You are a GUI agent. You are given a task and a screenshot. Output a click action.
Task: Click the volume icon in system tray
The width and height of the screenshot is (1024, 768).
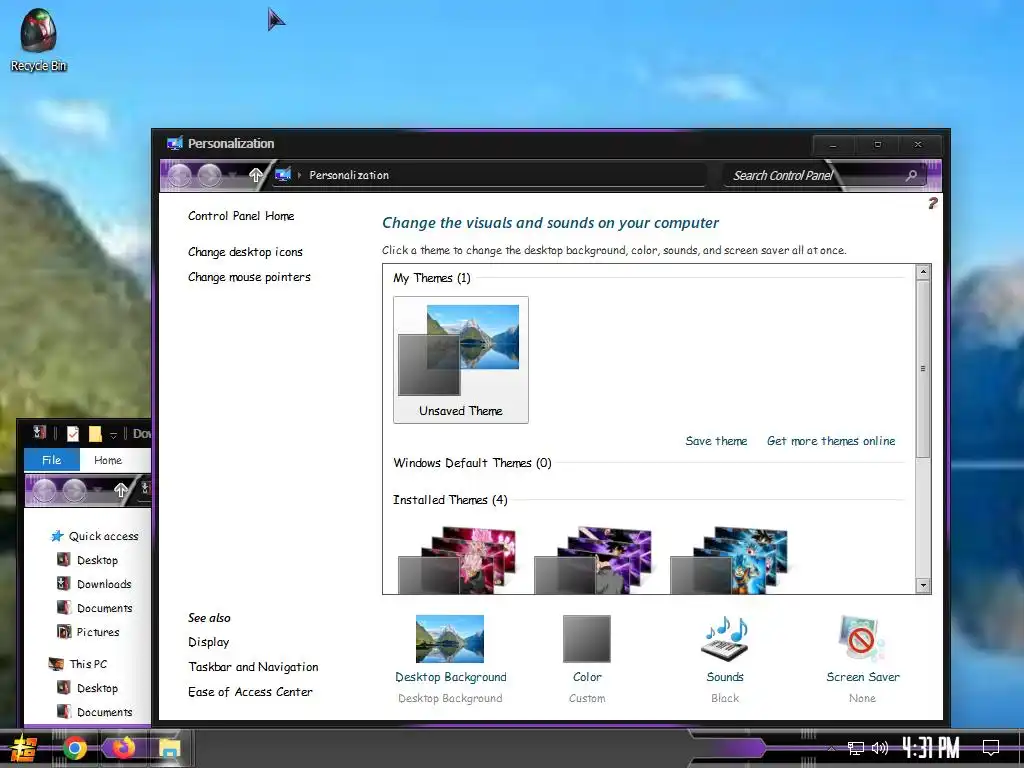880,748
